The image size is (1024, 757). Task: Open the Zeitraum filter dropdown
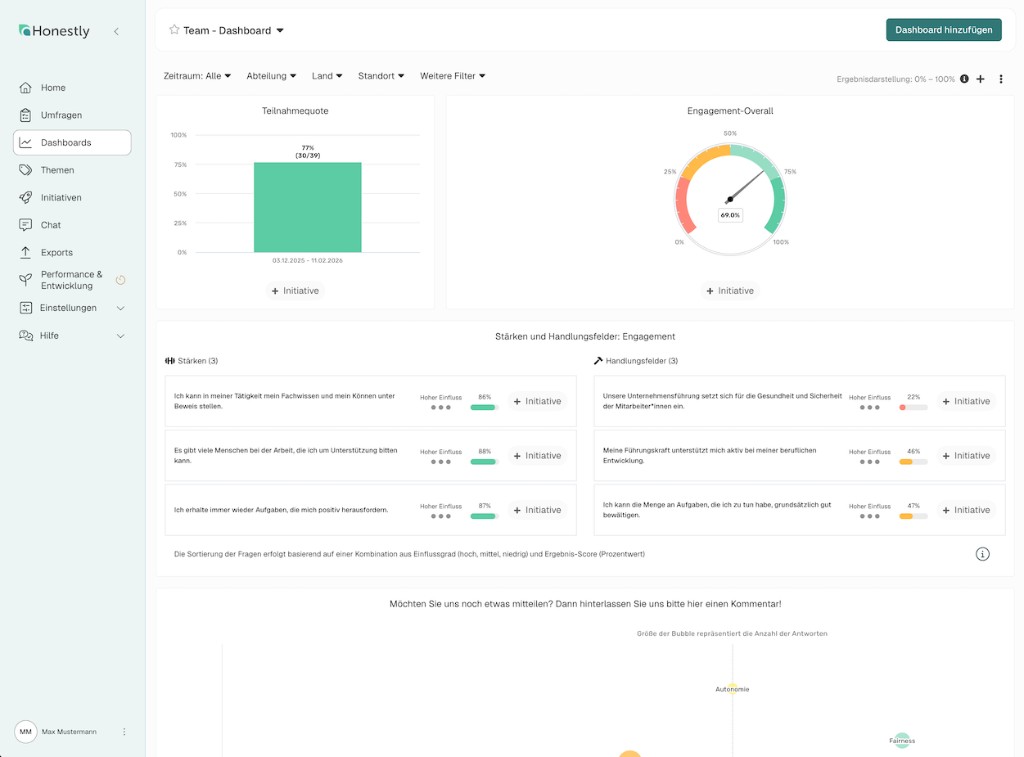[197, 75]
